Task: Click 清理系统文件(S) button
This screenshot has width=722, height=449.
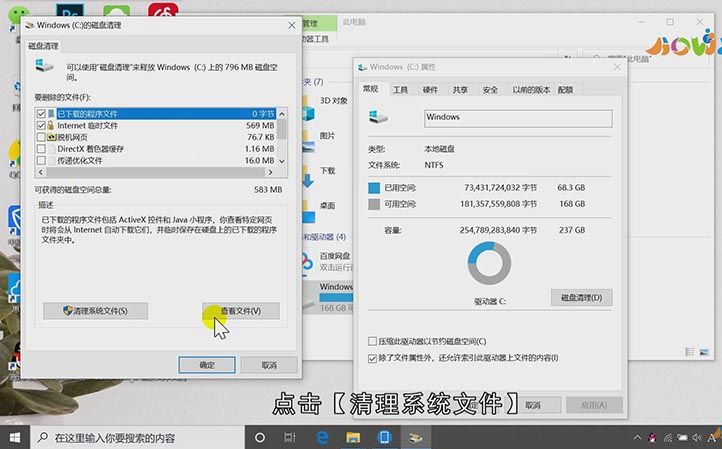Action: coord(95,311)
